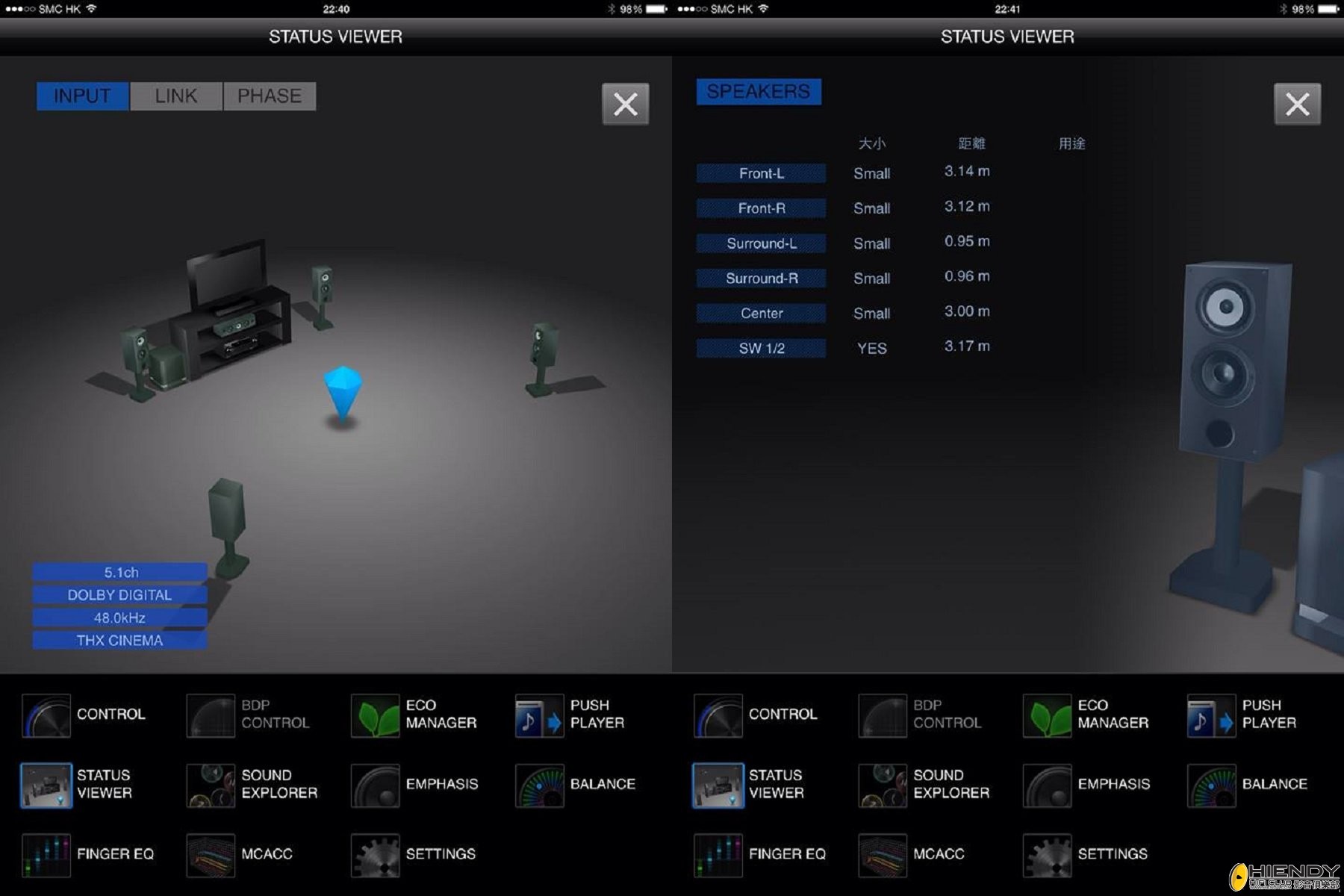1344x896 pixels.
Task: Open BALANCE meter icon in right screen
Action: (x=1212, y=785)
